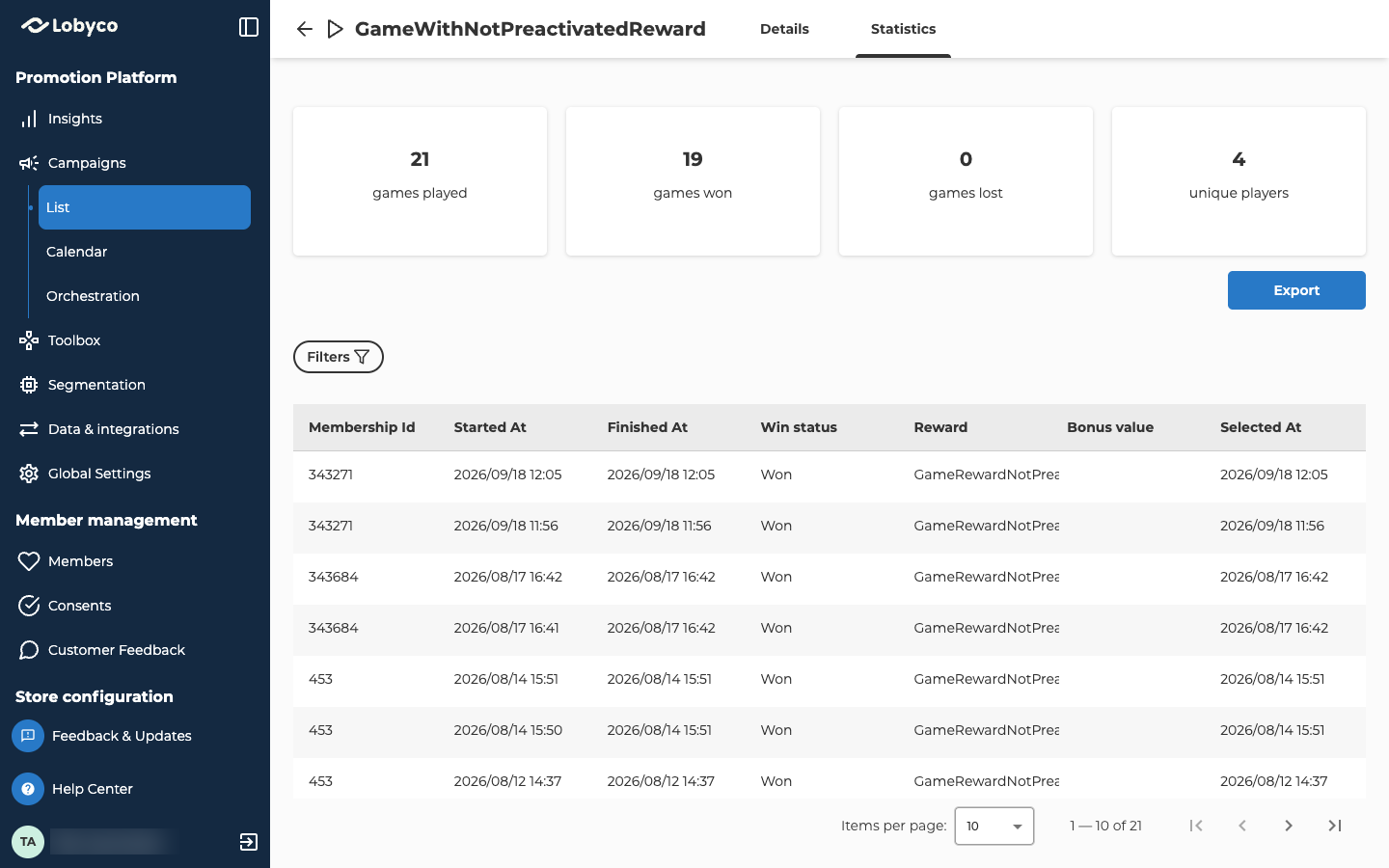1389x868 pixels.
Task: Click the TA user avatar
Action: tap(28, 842)
